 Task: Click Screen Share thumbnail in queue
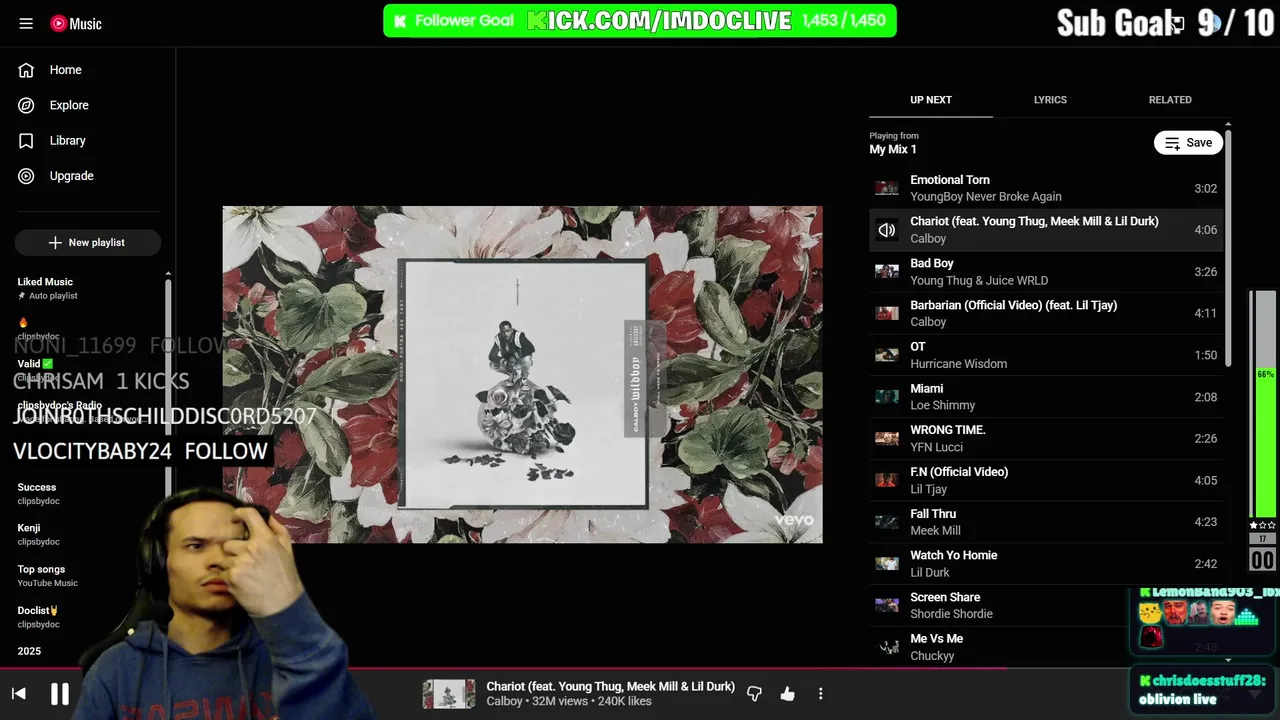click(887, 605)
